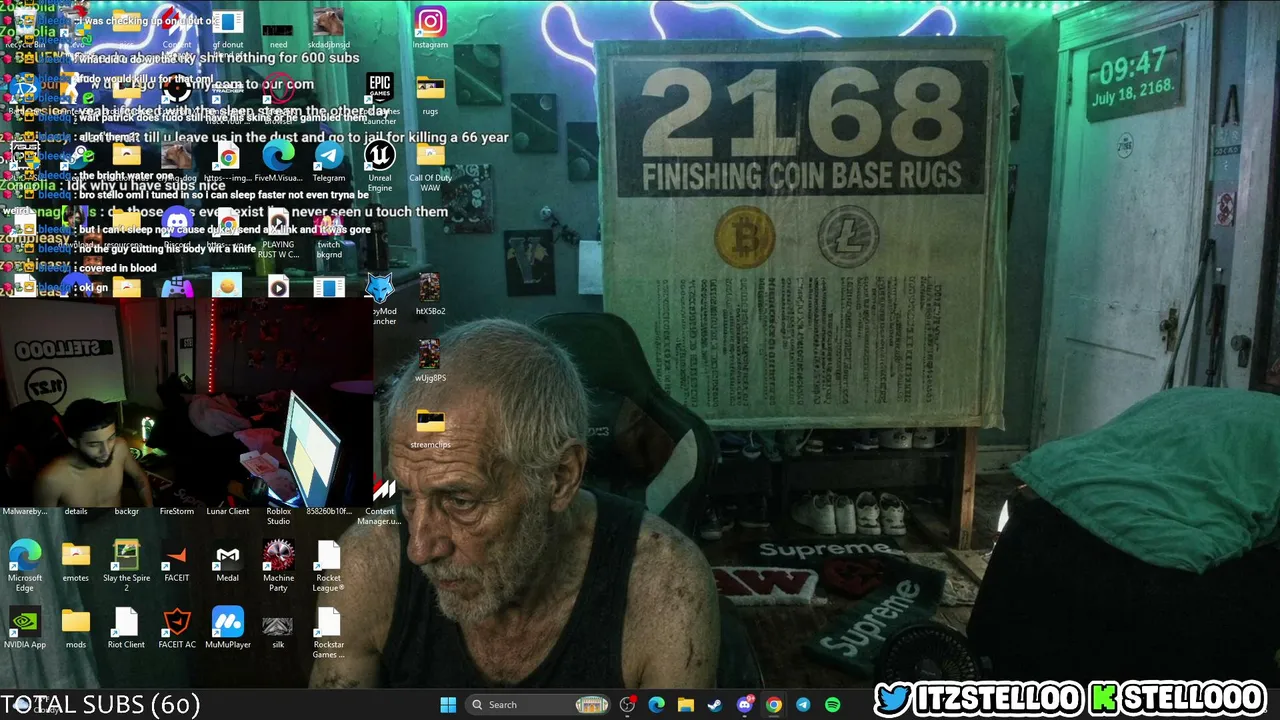Launch the Microsoft Edge desktop shortcut
1280x720 pixels.
[25, 566]
